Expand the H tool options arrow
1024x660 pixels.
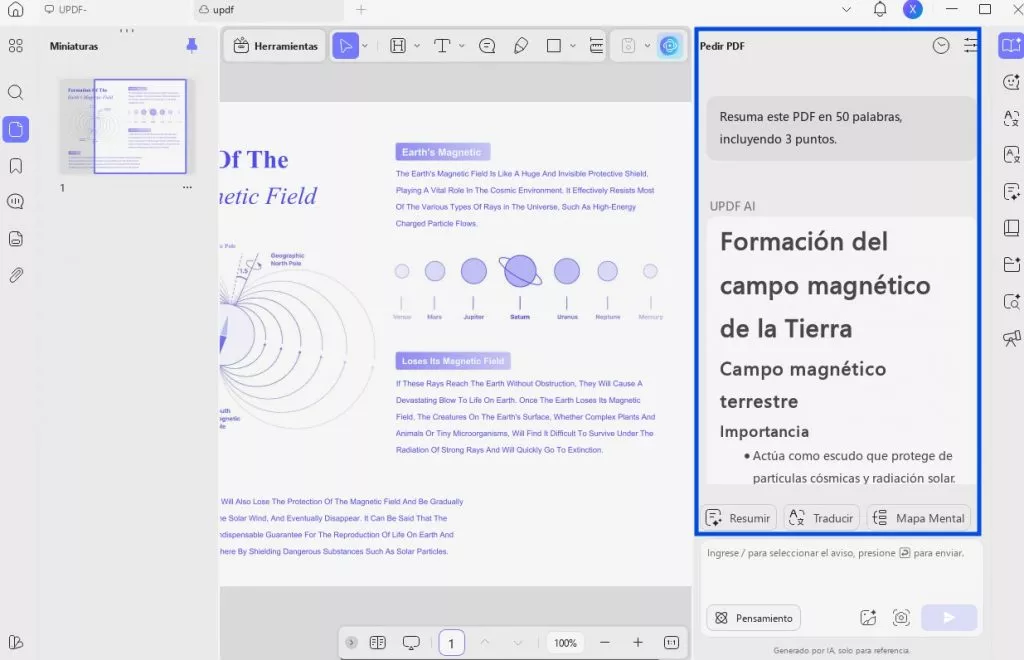pyautogui.click(x=417, y=46)
